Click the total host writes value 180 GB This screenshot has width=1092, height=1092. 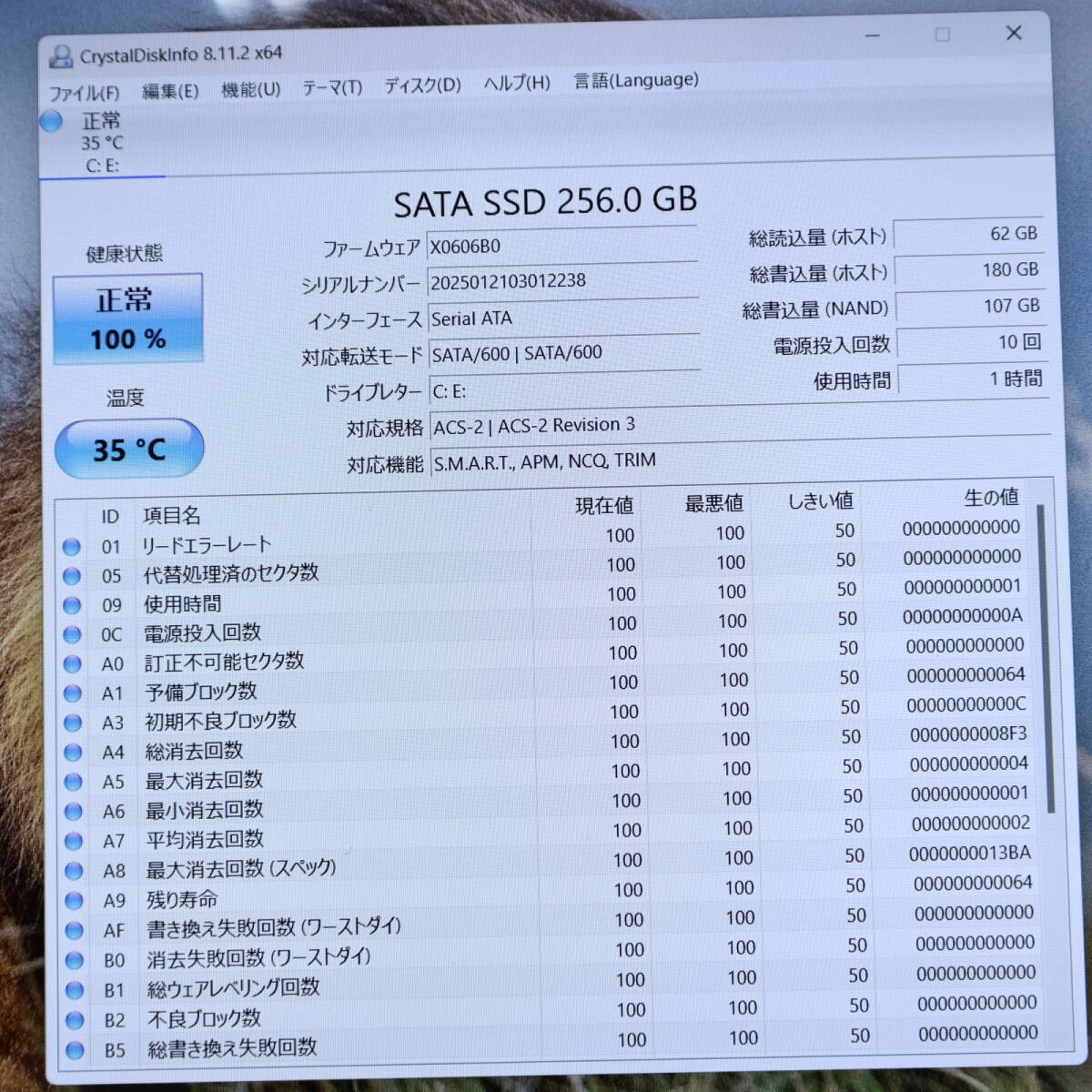(969, 270)
